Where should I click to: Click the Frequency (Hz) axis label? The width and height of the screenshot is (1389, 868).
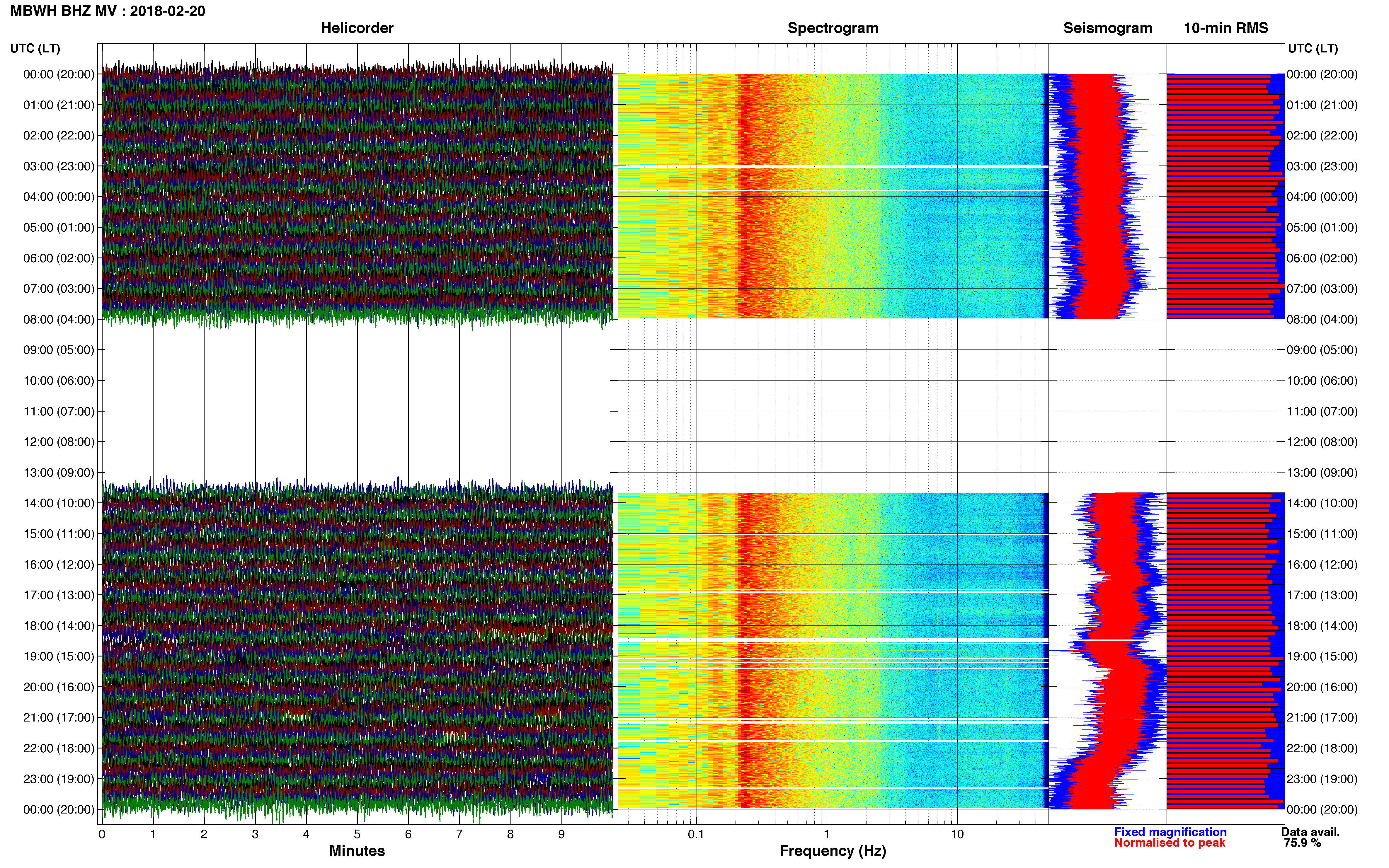pyautogui.click(x=833, y=851)
